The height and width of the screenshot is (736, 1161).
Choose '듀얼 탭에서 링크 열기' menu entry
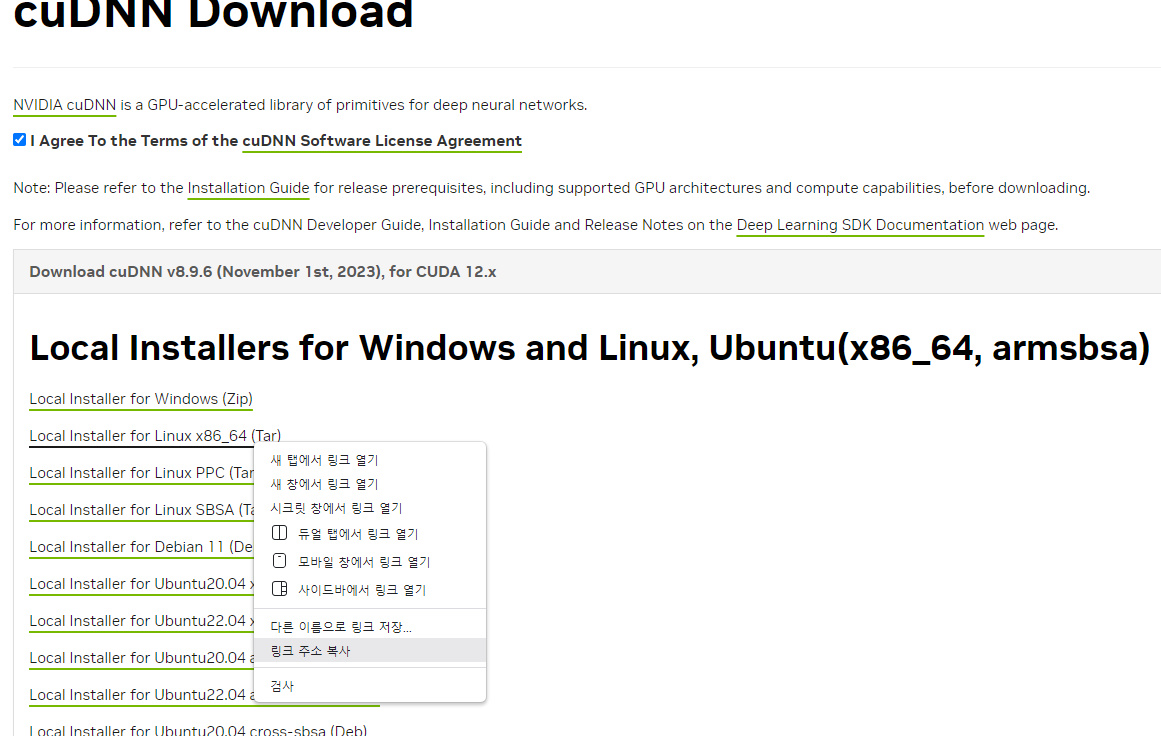point(370,534)
